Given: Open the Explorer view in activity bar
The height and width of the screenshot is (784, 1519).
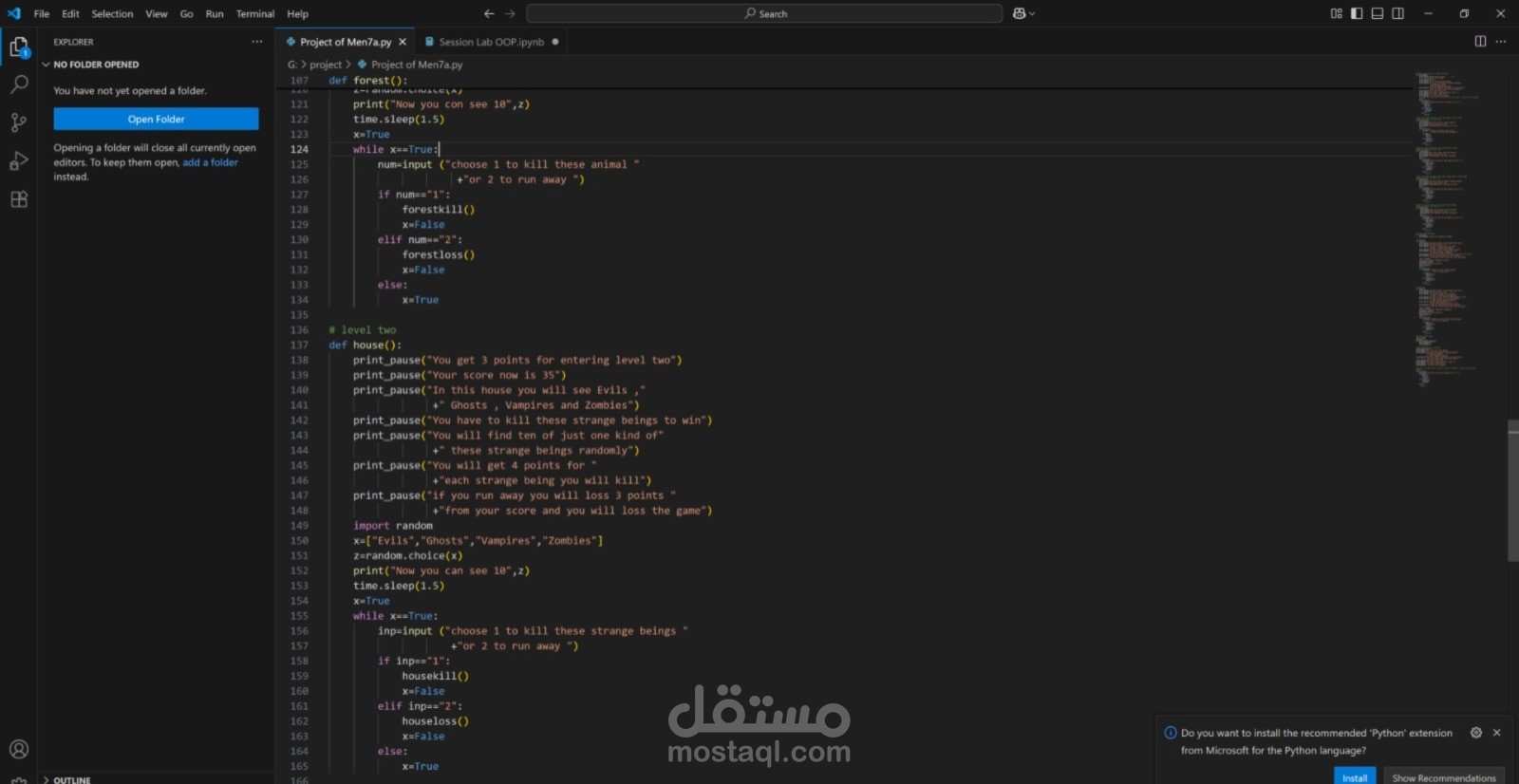Looking at the screenshot, I should (x=19, y=47).
